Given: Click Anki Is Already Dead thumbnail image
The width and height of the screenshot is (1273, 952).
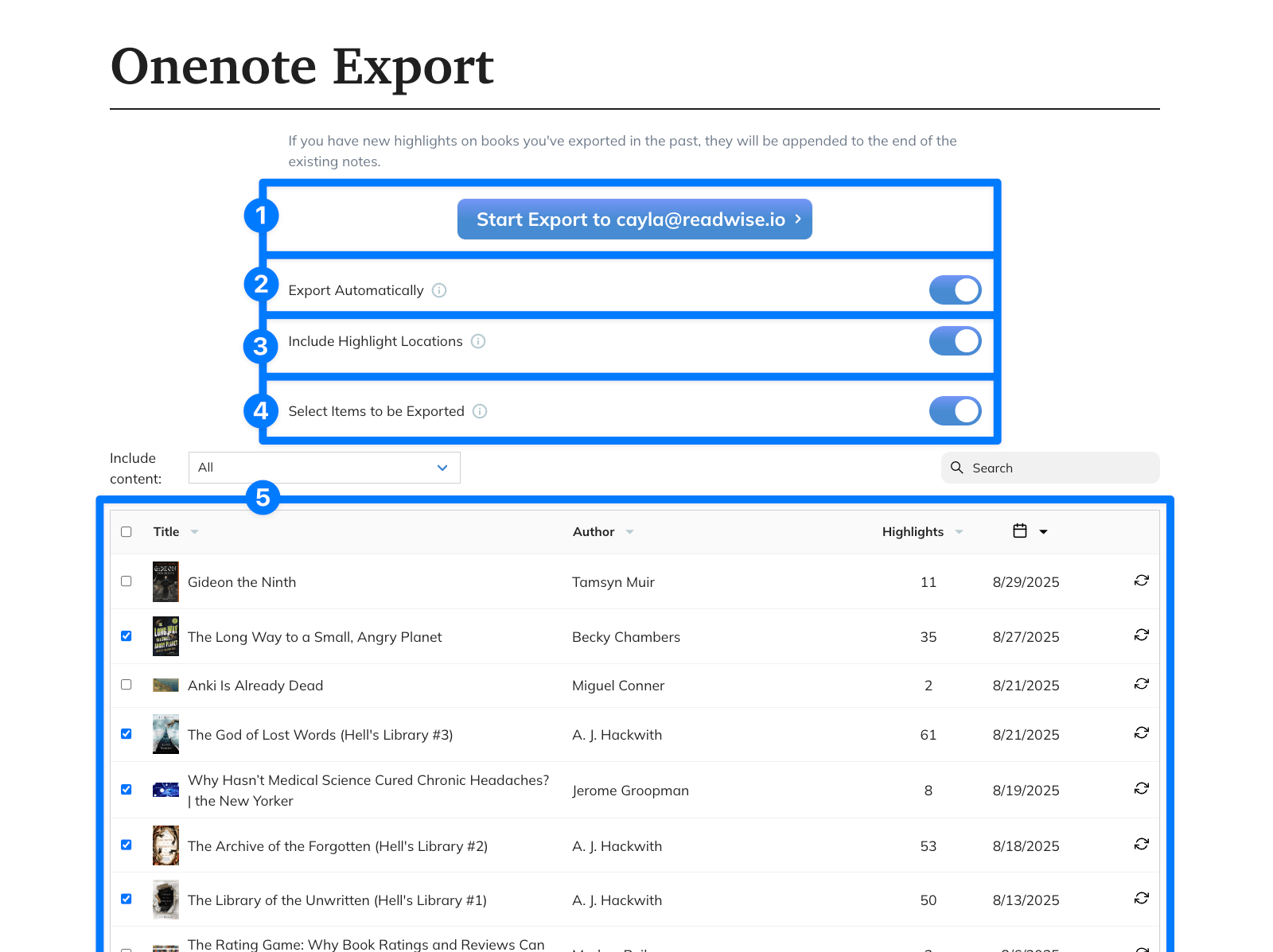Looking at the screenshot, I should tap(165, 686).
